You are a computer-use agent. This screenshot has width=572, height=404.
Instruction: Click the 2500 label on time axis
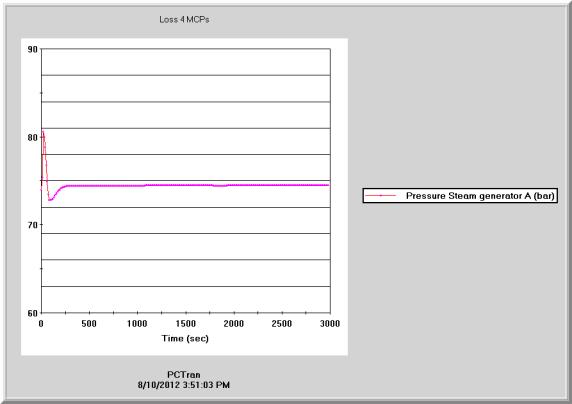click(282, 323)
